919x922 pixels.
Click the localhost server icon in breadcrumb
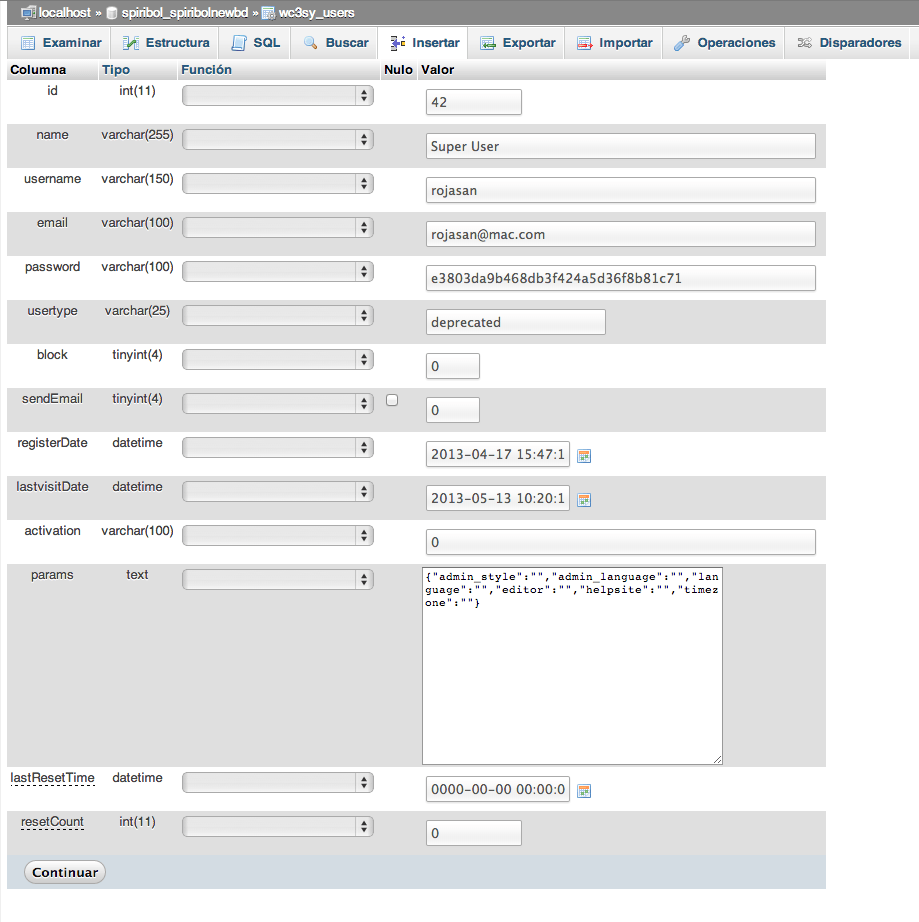pos(28,12)
